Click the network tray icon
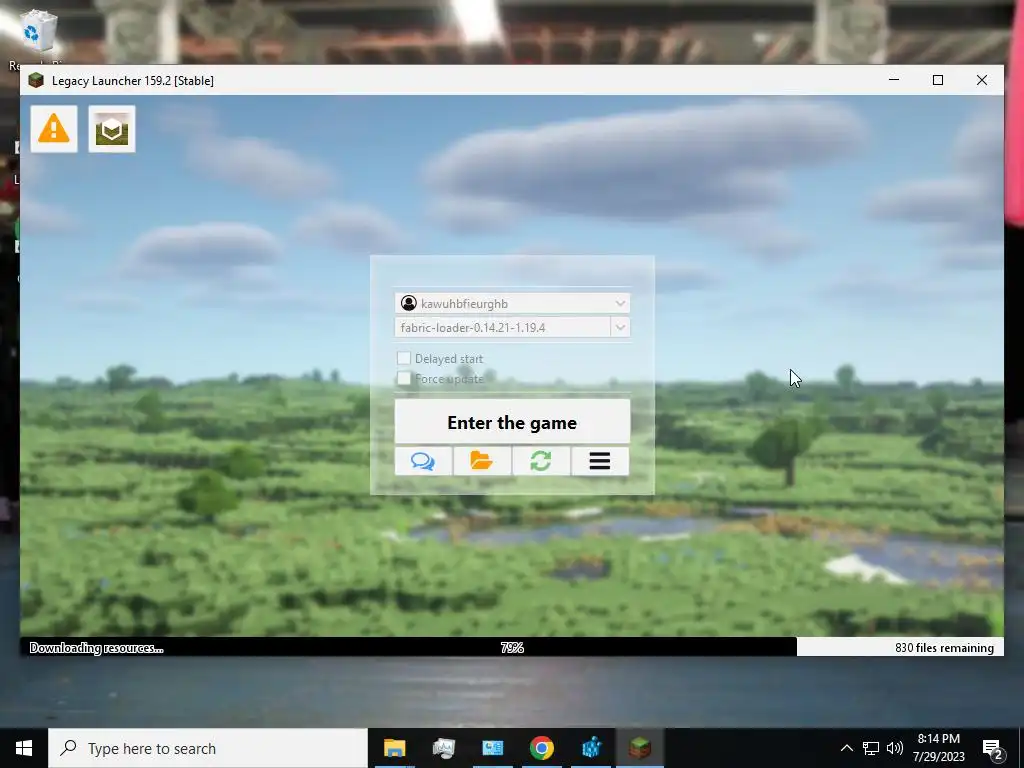Screen dimensions: 1024x768 pyautogui.click(x=871, y=748)
